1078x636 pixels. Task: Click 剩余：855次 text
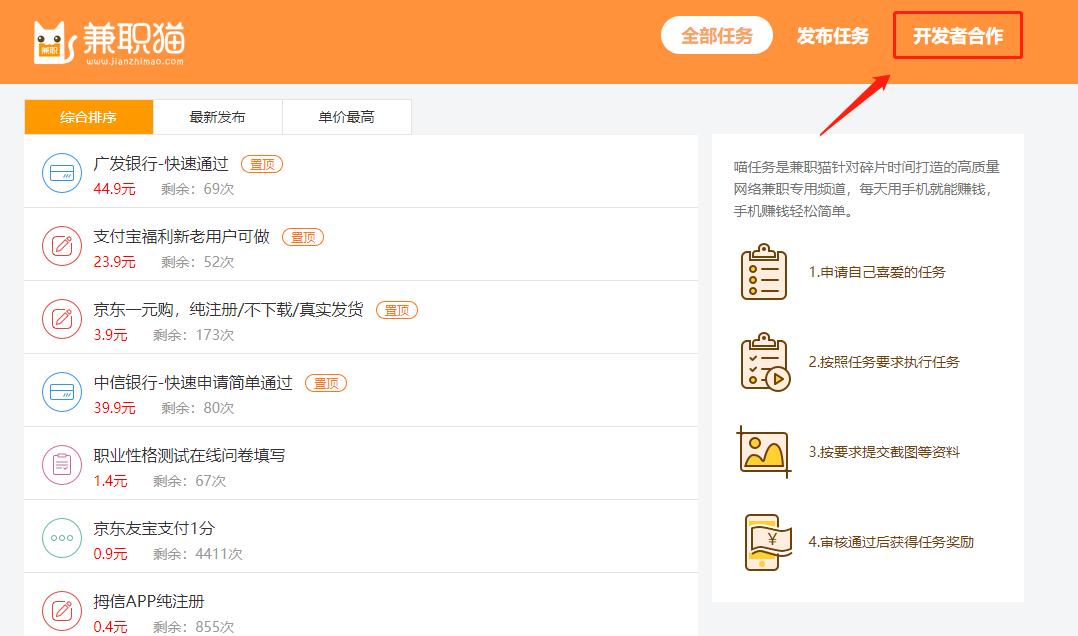(x=193, y=626)
